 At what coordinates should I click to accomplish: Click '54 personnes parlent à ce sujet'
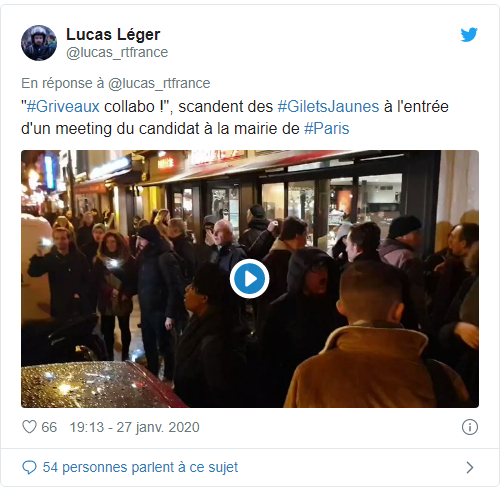click(x=140, y=467)
